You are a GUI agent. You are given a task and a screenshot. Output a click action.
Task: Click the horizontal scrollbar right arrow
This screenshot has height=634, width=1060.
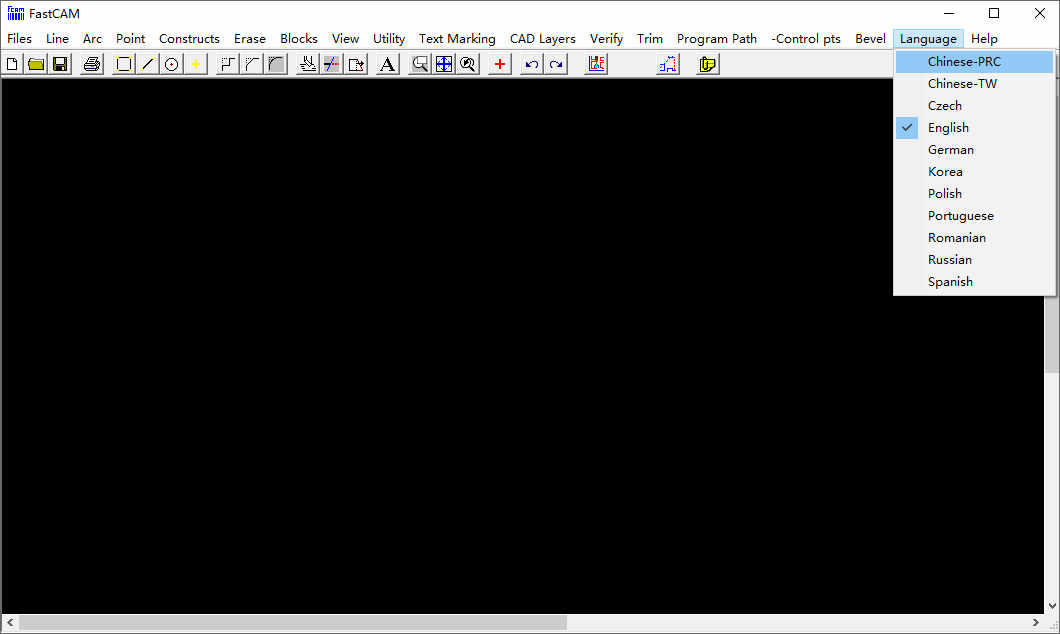1036,622
